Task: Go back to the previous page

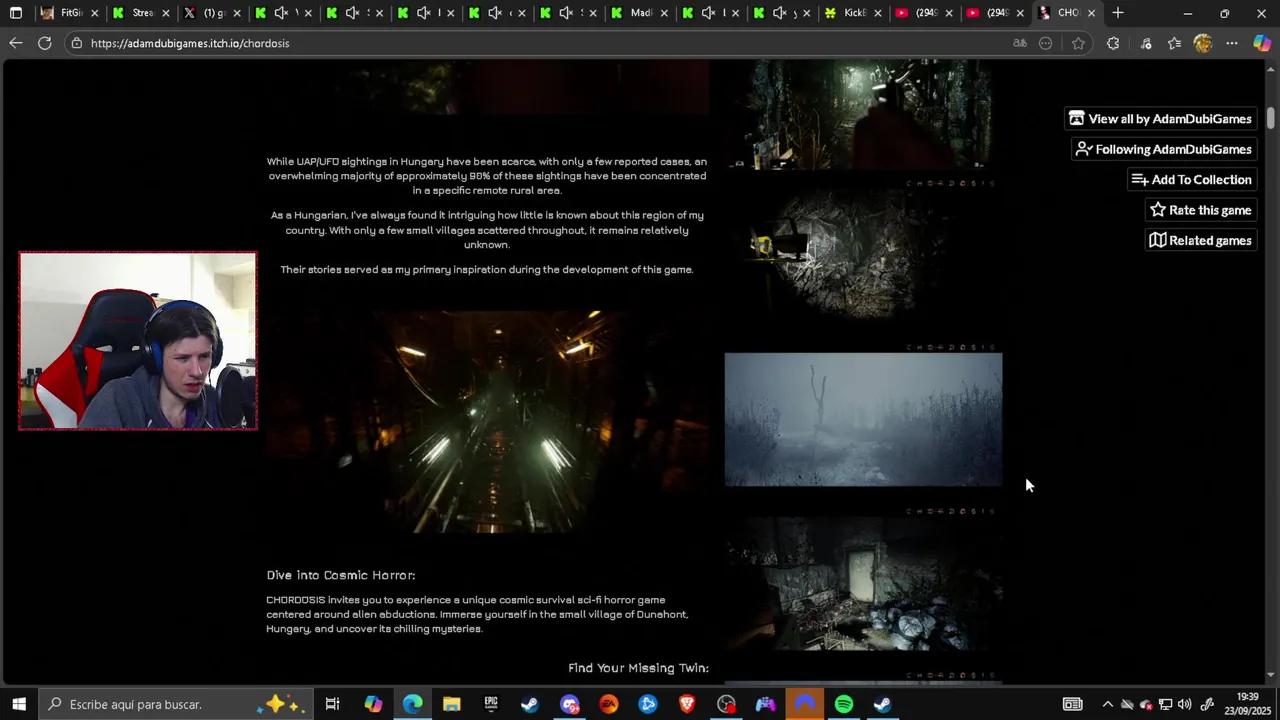Action: 15,43
